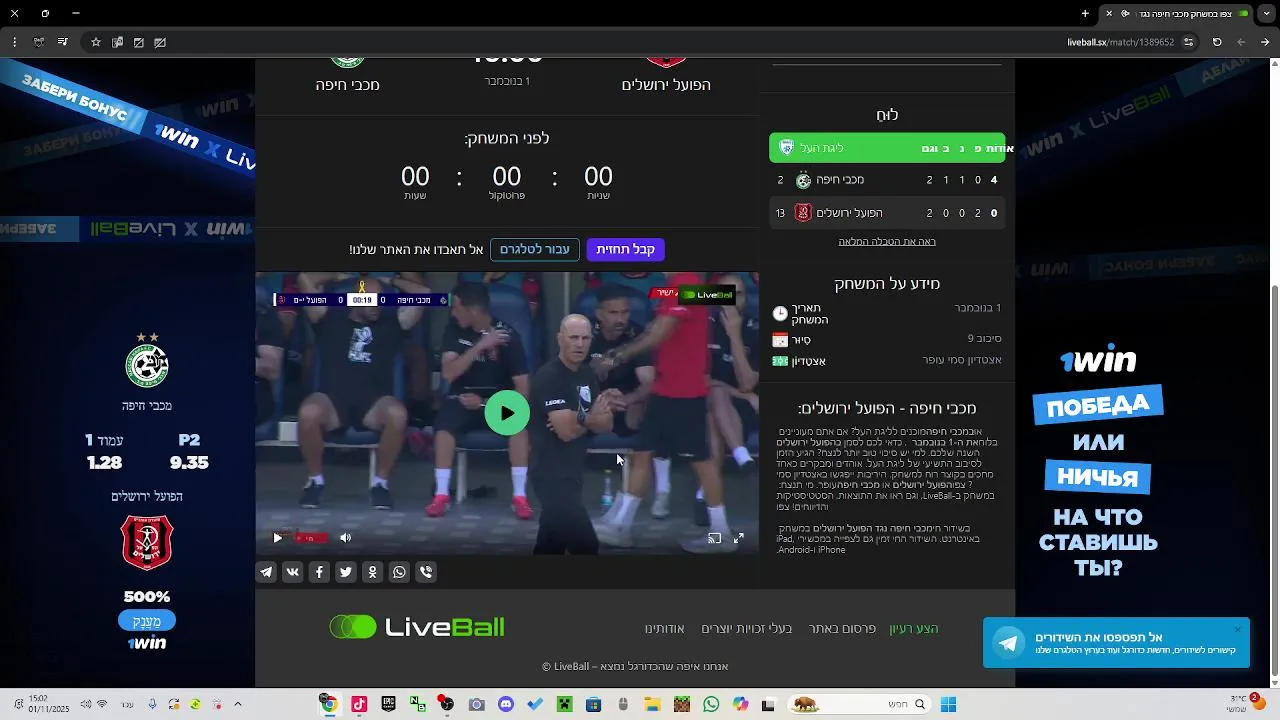Click the small play icon in the video control bar
The height and width of the screenshot is (720, 1280).
pos(277,538)
